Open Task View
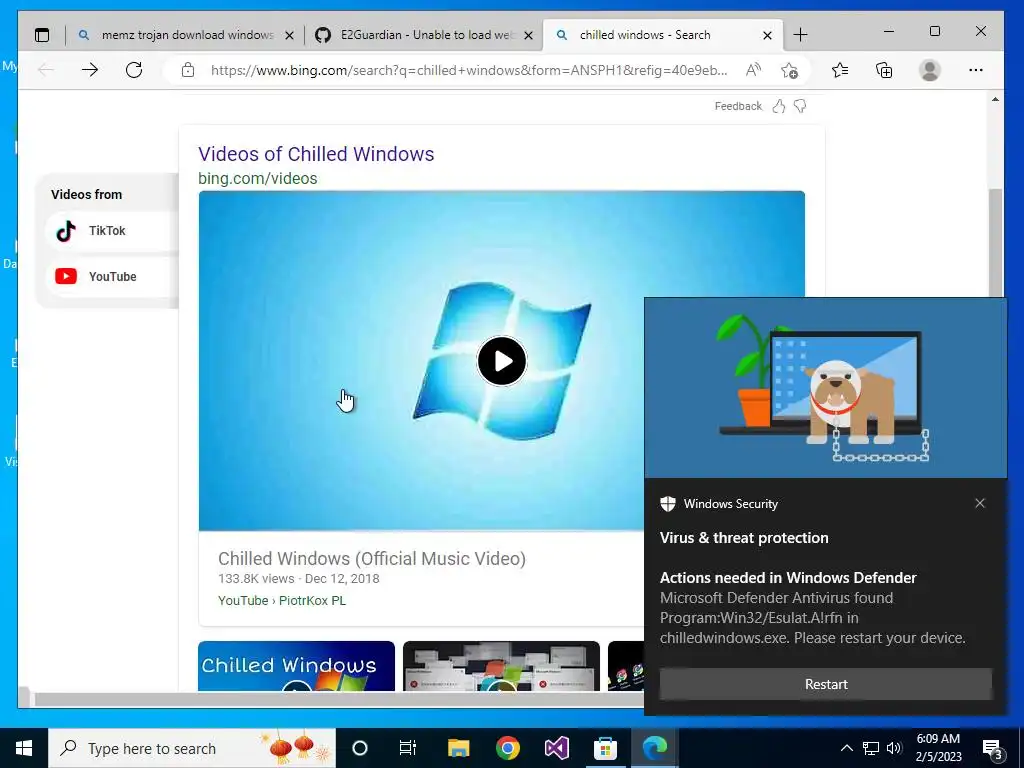Image resolution: width=1024 pixels, height=768 pixels. coord(408,748)
